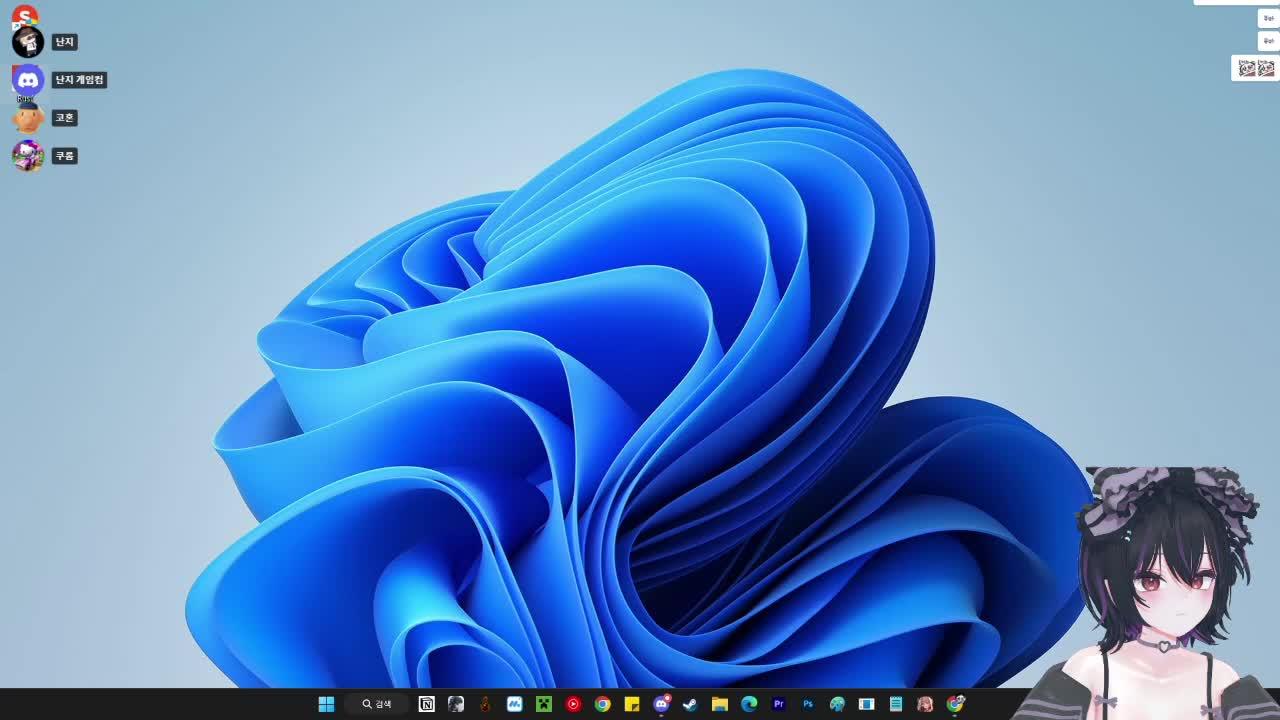Open File Explorer folder icon

click(x=719, y=704)
